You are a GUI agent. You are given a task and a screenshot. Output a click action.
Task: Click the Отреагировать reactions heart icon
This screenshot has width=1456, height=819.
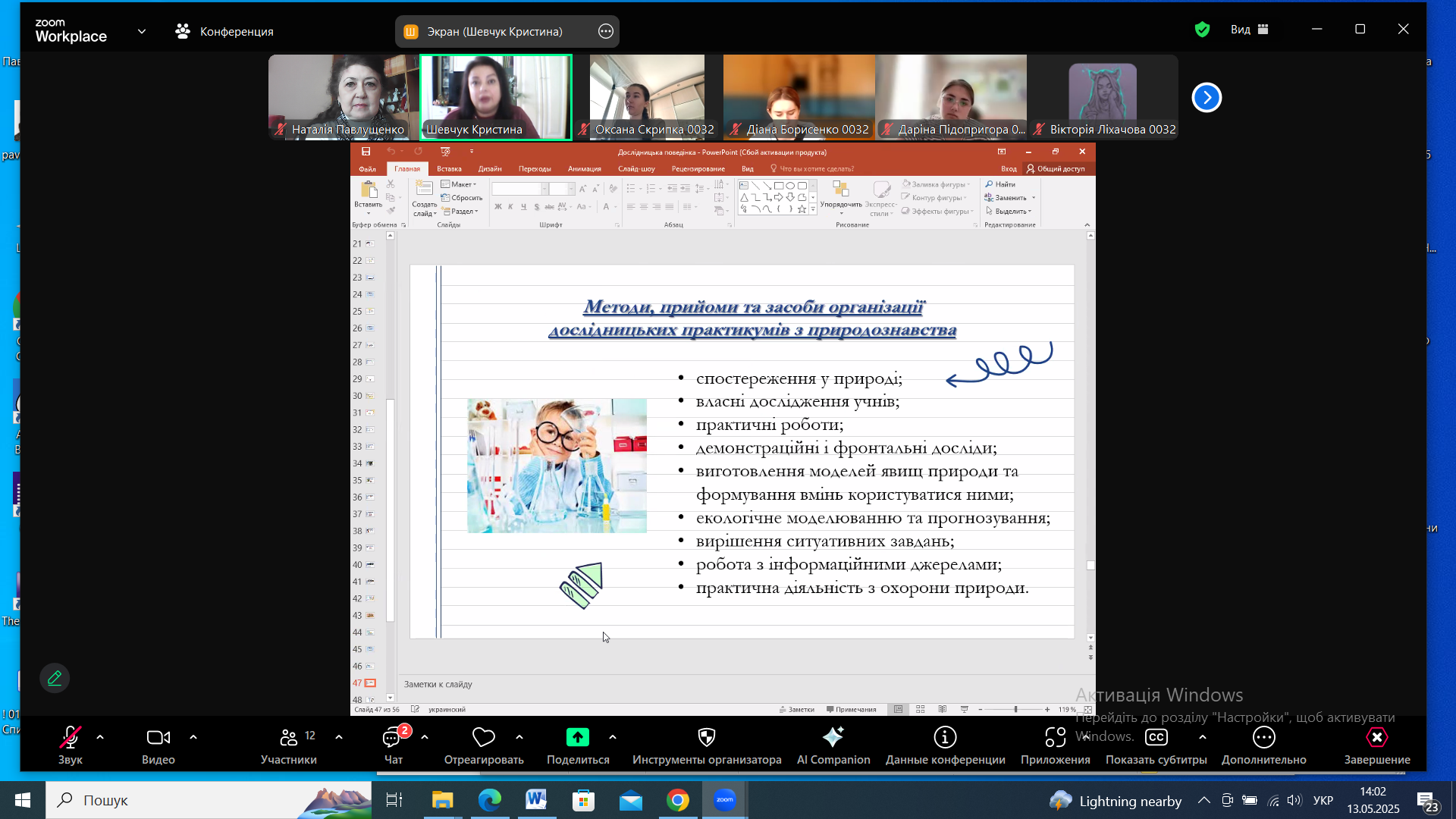coord(484,737)
